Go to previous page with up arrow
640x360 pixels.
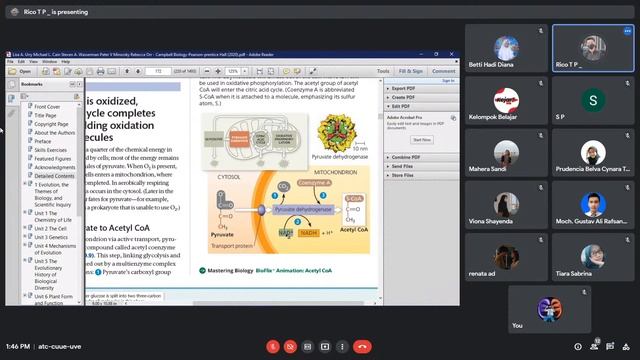(x=127, y=71)
